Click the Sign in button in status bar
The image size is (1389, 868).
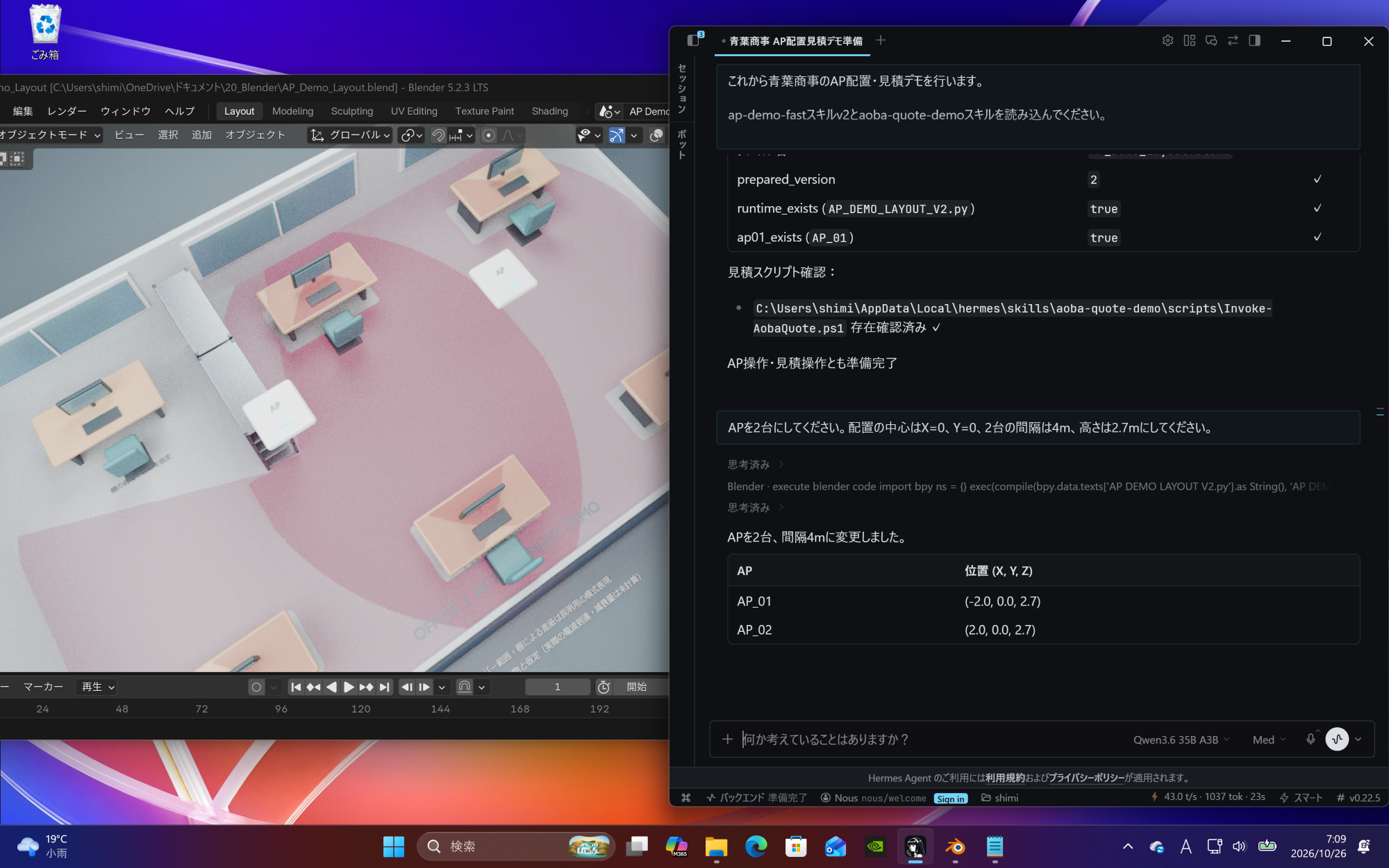[950, 799]
